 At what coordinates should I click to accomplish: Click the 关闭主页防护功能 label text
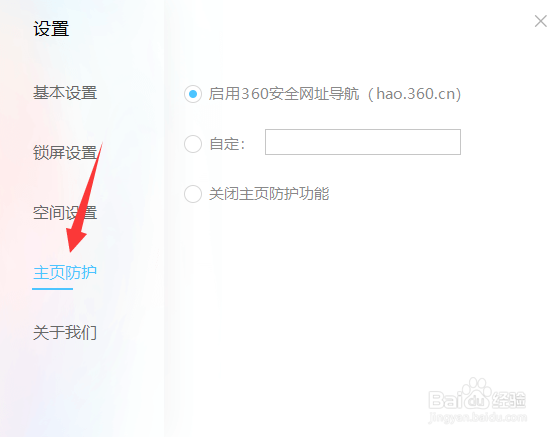(x=269, y=194)
